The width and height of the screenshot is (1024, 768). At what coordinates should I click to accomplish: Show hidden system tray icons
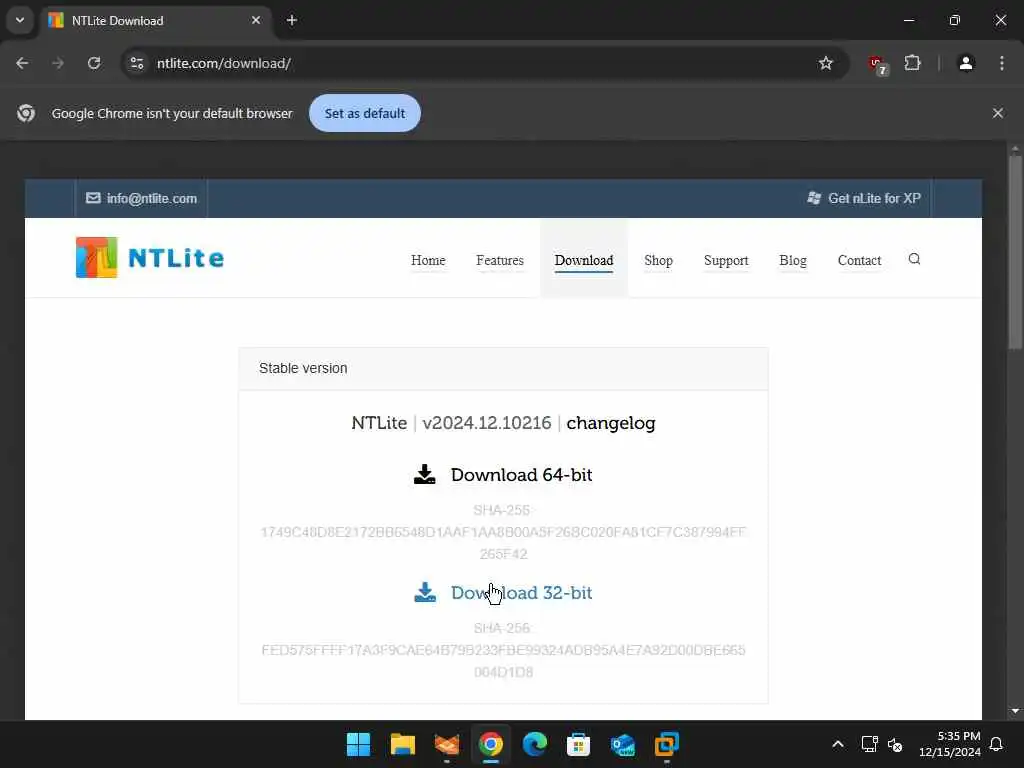[x=838, y=744]
